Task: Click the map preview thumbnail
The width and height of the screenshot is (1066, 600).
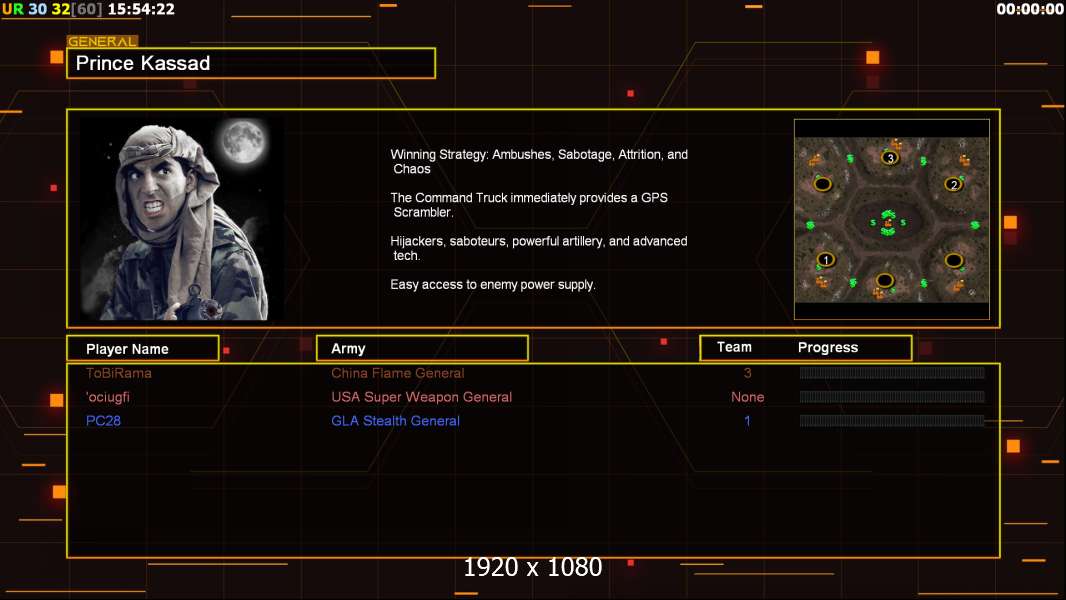Action: click(892, 219)
